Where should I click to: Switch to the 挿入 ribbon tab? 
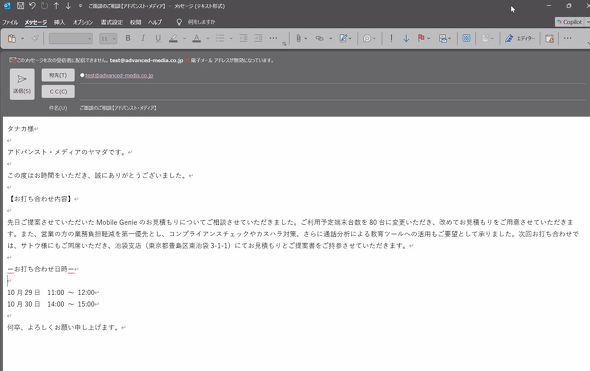(59, 22)
